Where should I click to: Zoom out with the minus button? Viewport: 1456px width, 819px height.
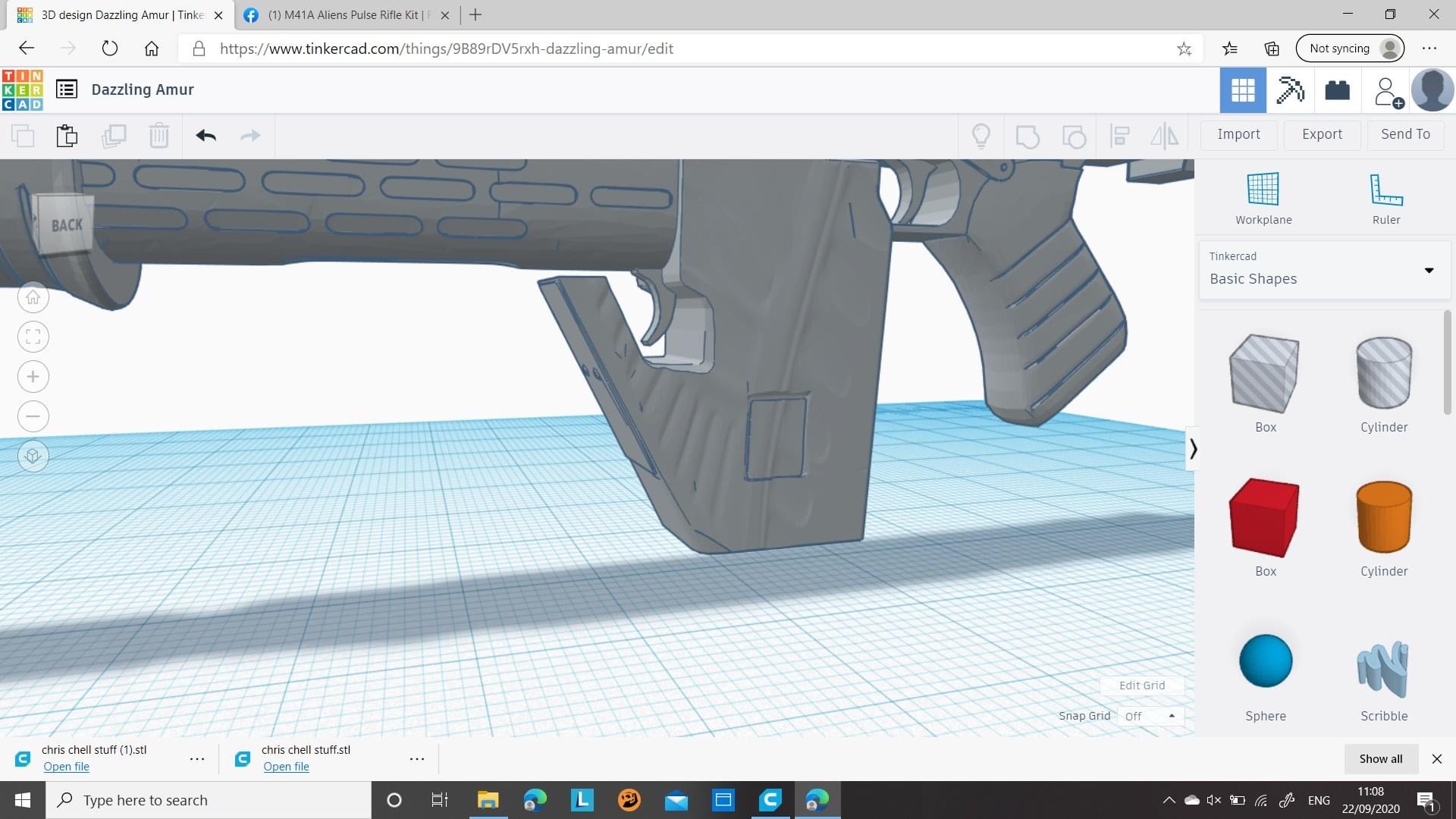[x=33, y=416]
